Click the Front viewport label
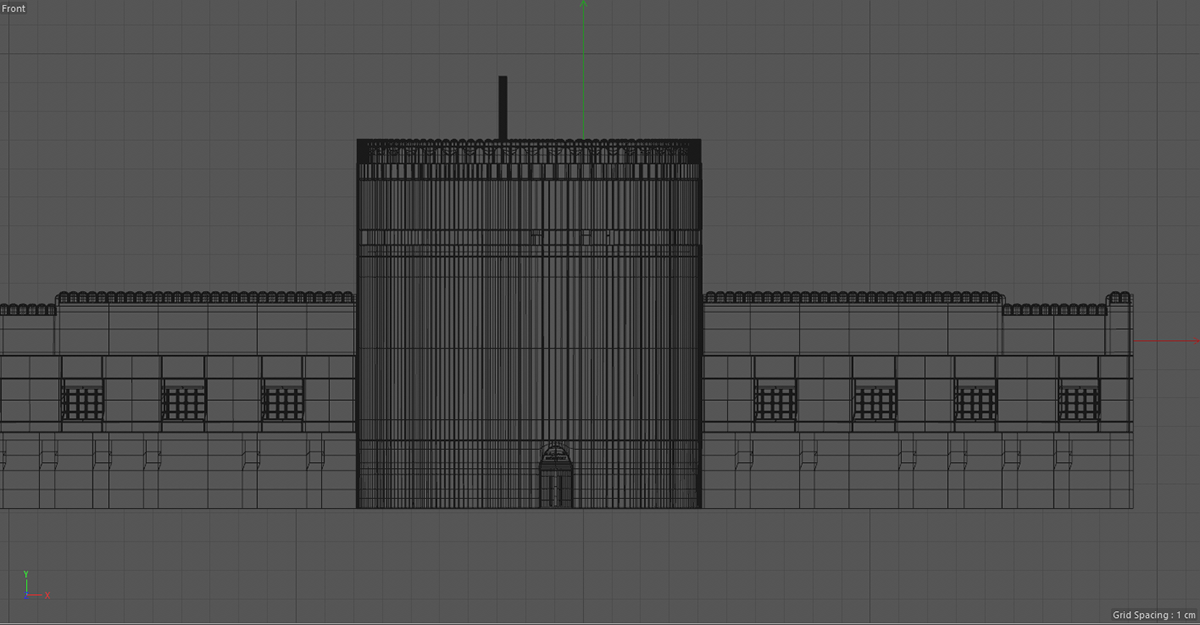The image size is (1200, 625). [x=14, y=9]
